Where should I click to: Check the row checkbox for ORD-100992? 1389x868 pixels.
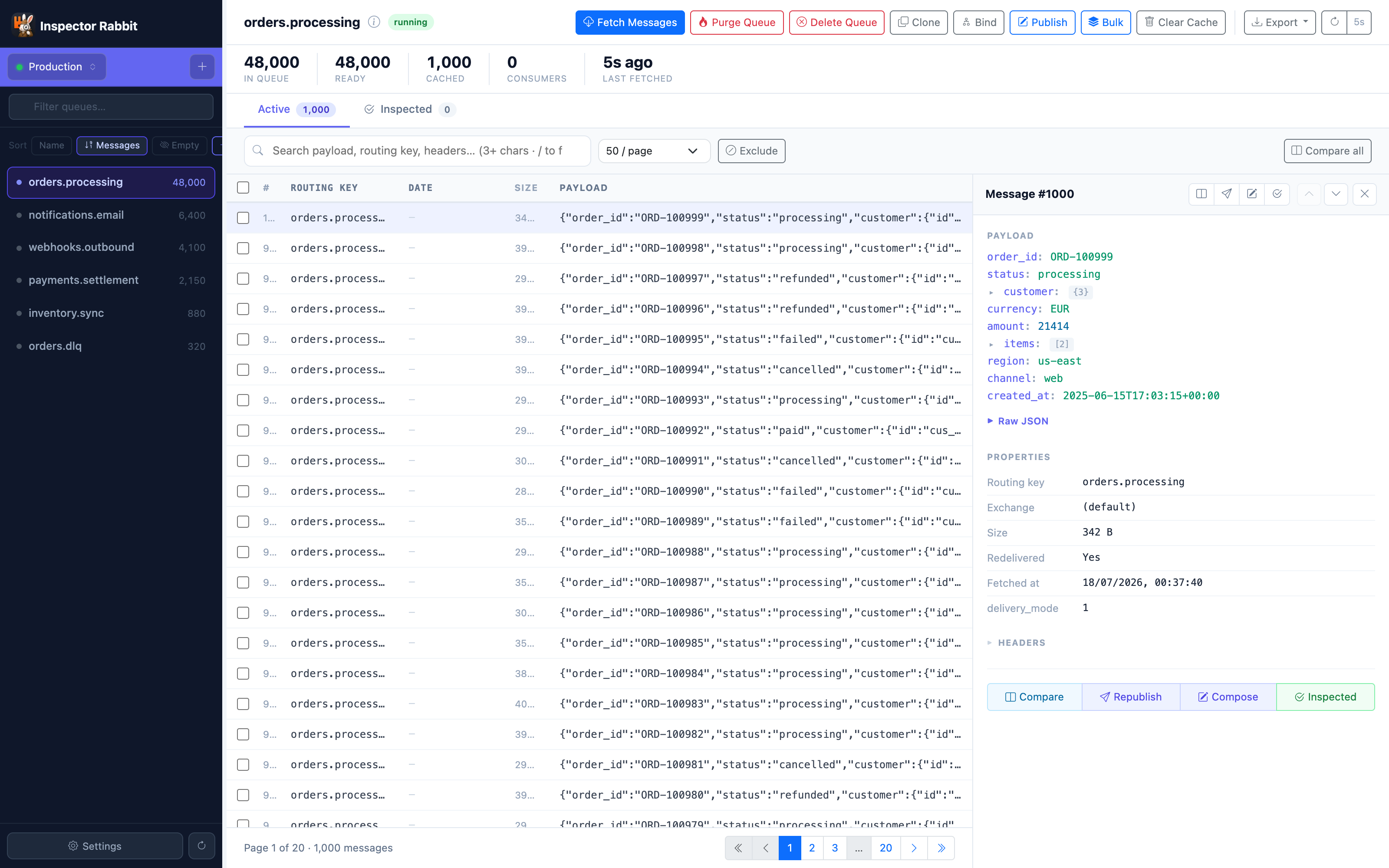pyautogui.click(x=244, y=431)
